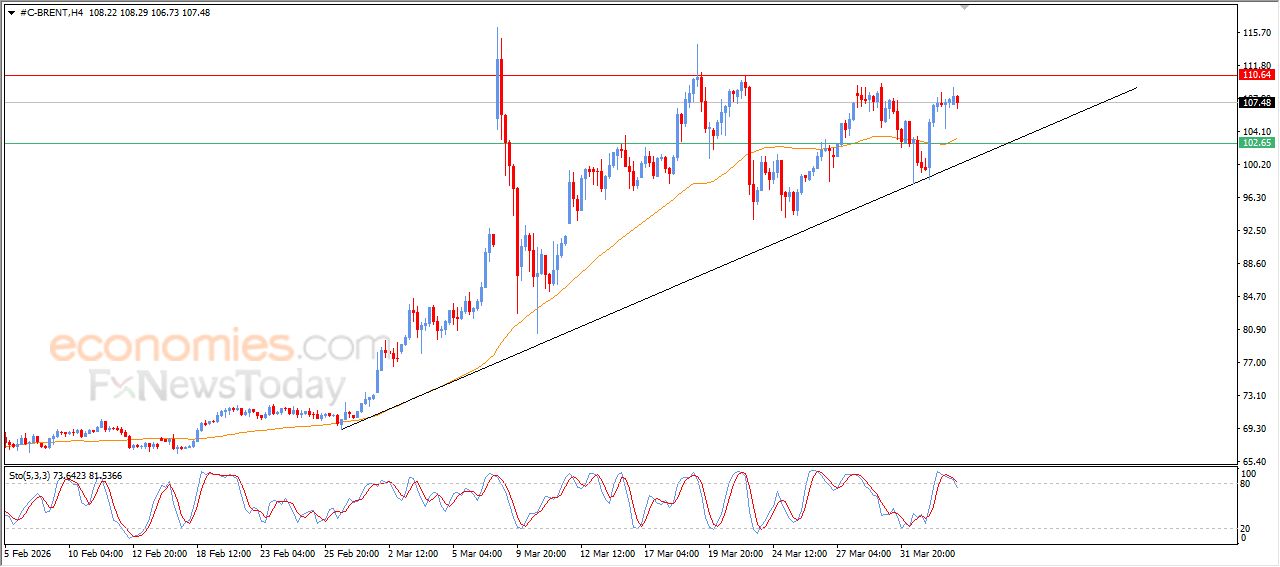Image resolution: width=1280 pixels, height=567 pixels.
Task: Click the 9 Mar 20:00 time label
Action: pos(541,552)
